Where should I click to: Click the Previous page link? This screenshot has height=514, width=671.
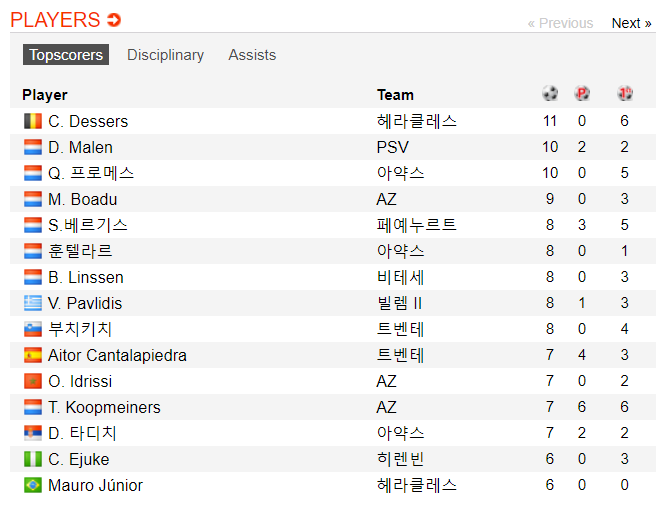(560, 23)
